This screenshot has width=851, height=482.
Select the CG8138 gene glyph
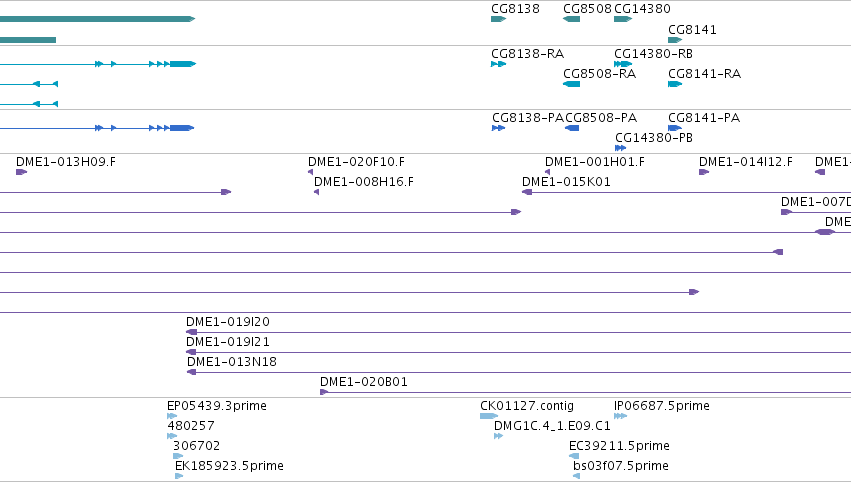(498, 19)
